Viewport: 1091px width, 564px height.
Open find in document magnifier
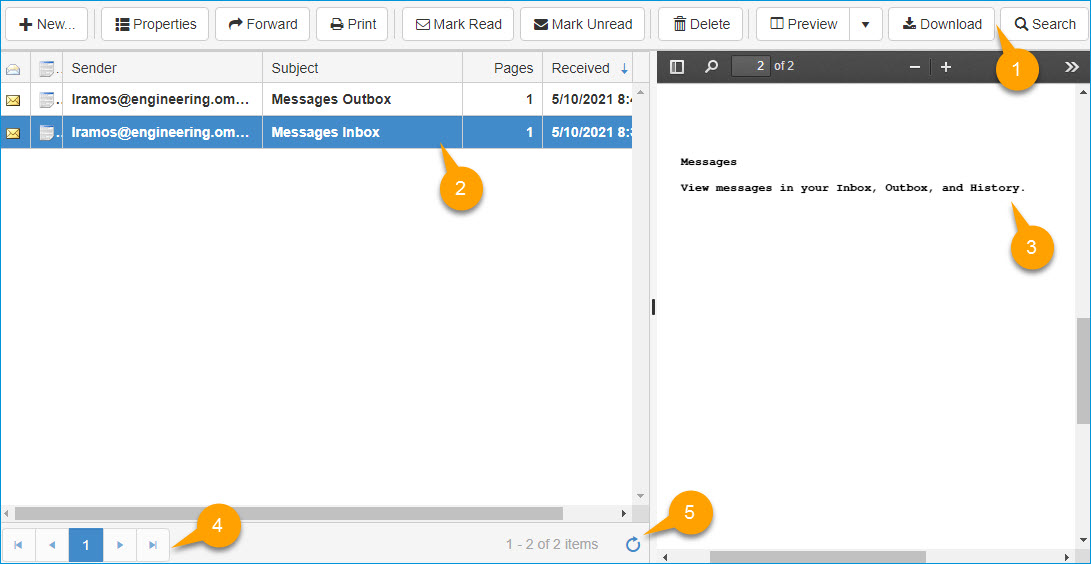(711, 67)
